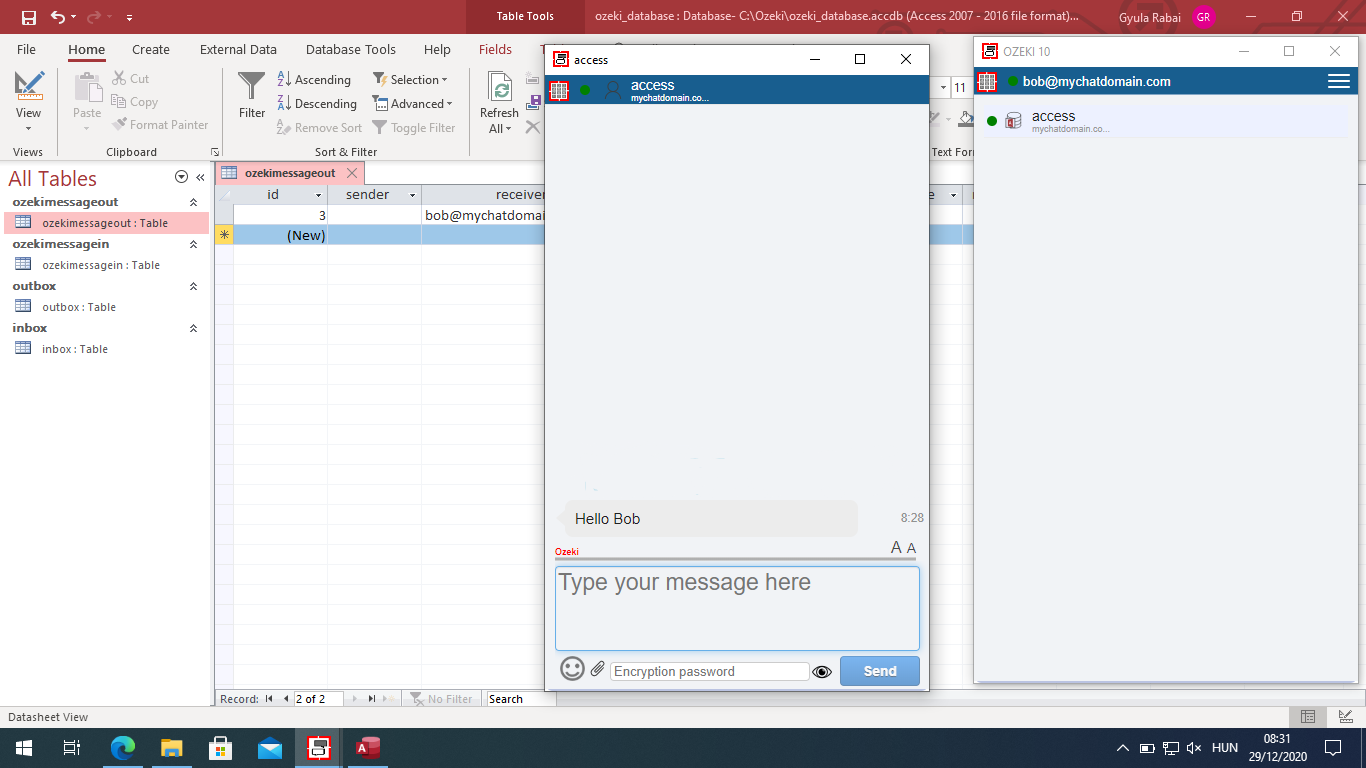Click Remove Sort in ribbon
Screen dimensions: 1366x768
tap(319, 128)
